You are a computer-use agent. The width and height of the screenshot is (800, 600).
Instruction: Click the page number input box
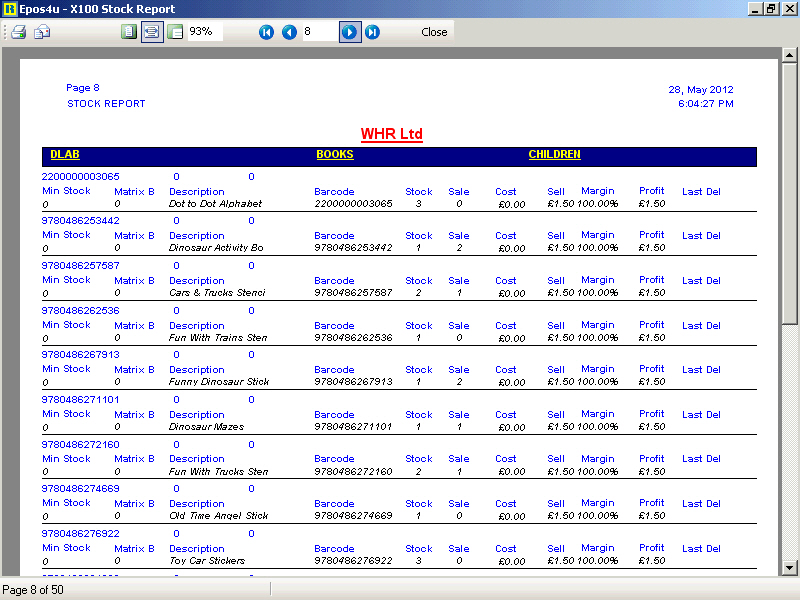tap(318, 32)
